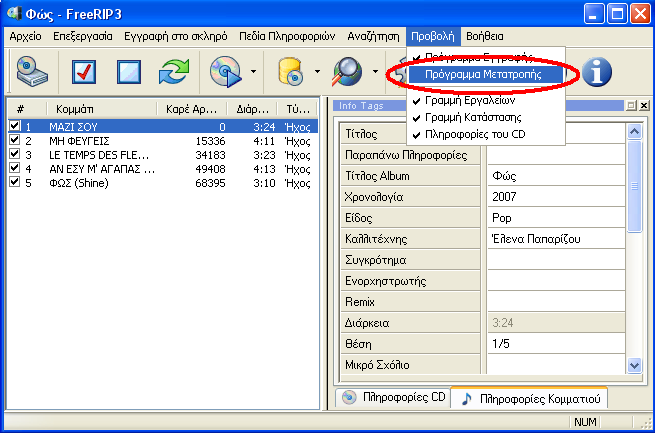Image resolution: width=655 pixels, height=433 pixels.
Task: Maximize the Info Tags panel
Action: 631,106
